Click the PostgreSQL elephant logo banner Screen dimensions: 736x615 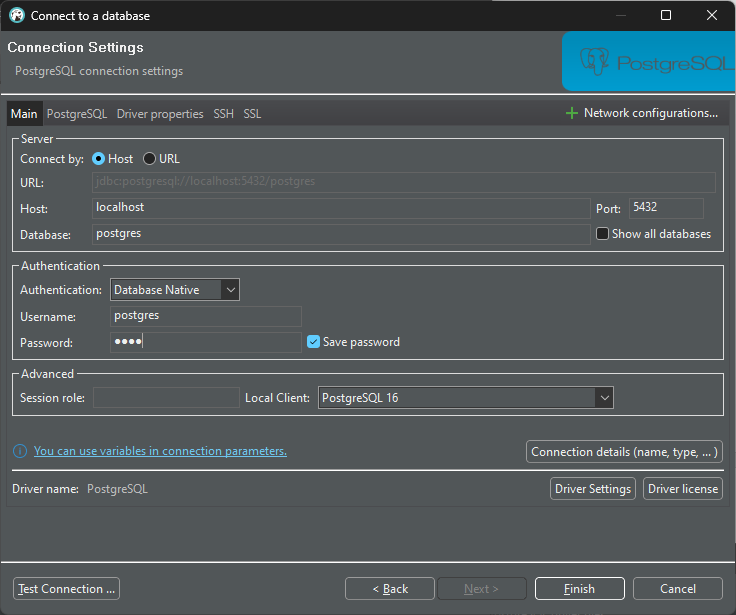(x=649, y=61)
